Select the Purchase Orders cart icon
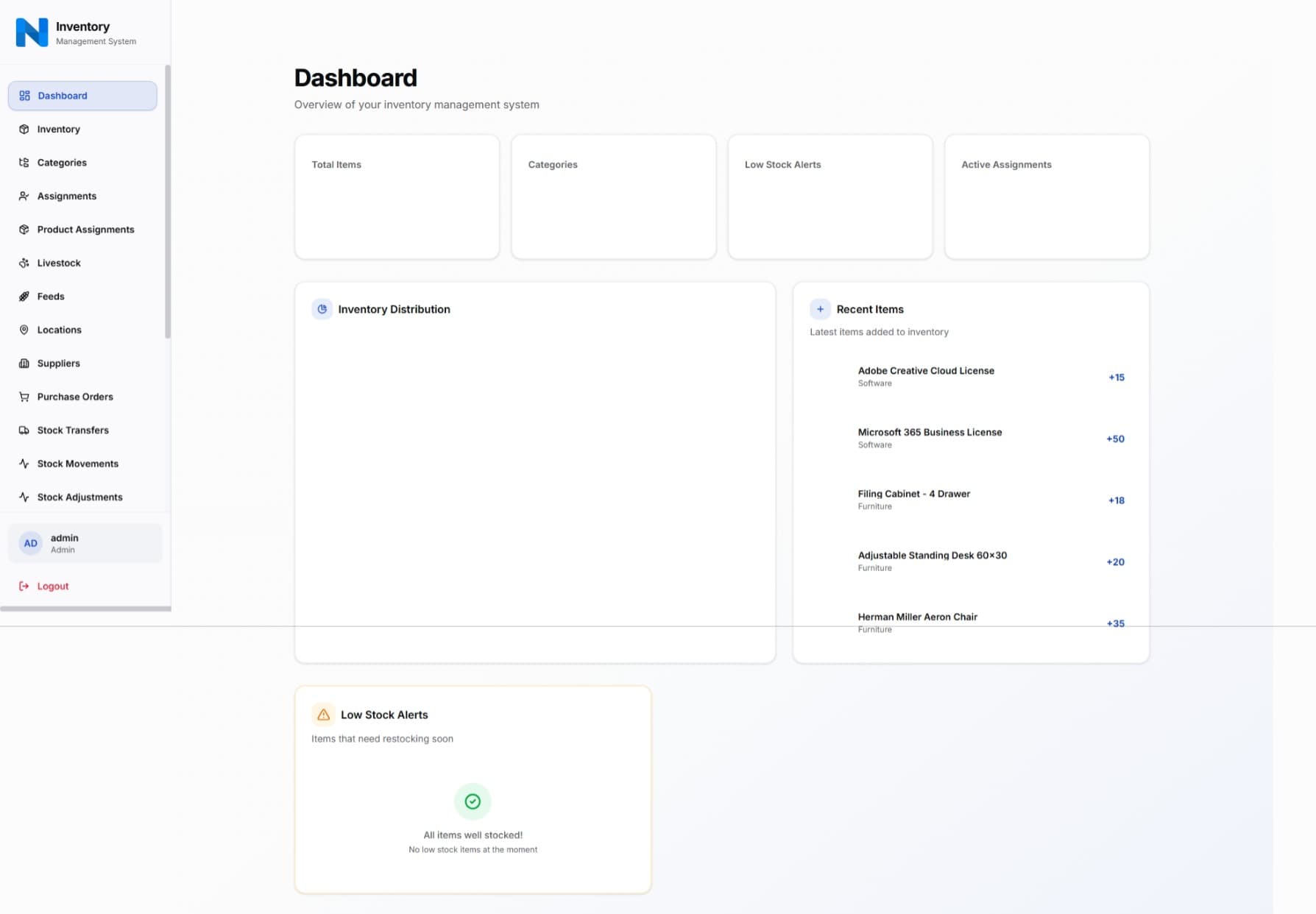1316x914 pixels. [x=24, y=397]
